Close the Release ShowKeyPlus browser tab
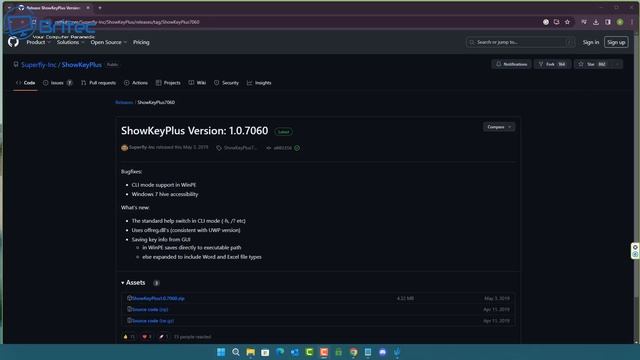640x360 pixels. click(88, 8)
